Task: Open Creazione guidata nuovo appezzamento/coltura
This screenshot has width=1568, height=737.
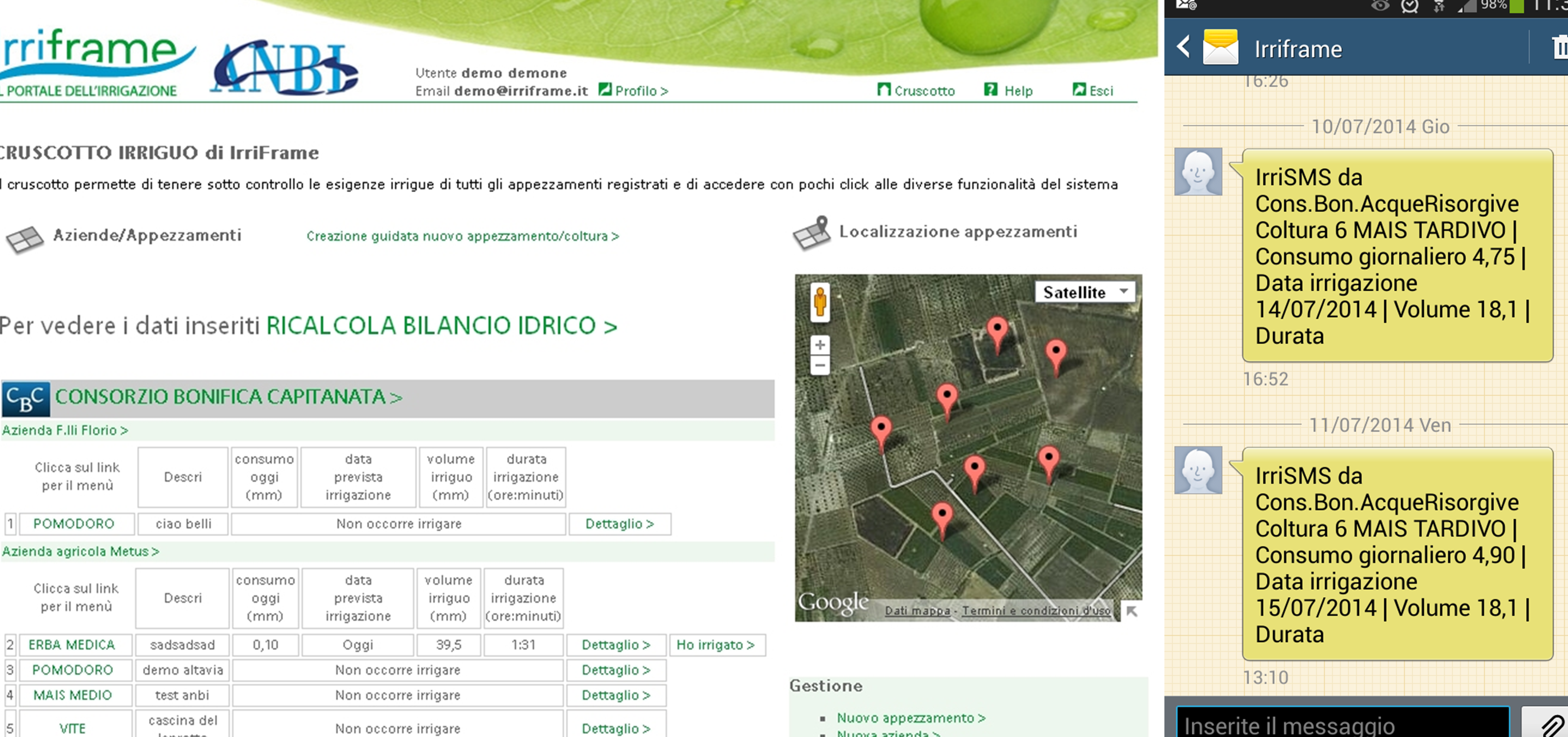Action: click(x=463, y=236)
